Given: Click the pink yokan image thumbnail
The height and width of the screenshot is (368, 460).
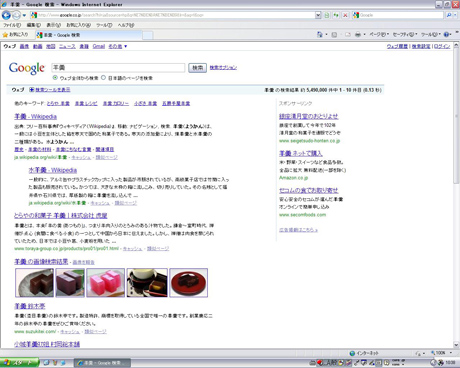Looking at the screenshot, I should tap(106, 283).
